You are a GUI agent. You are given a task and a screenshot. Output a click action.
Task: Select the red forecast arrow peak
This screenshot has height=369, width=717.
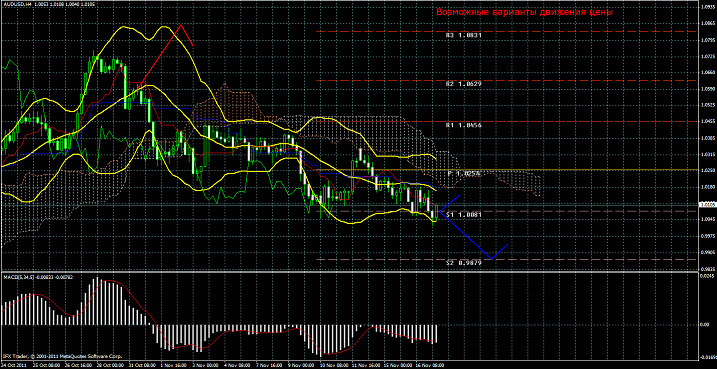pos(181,25)
